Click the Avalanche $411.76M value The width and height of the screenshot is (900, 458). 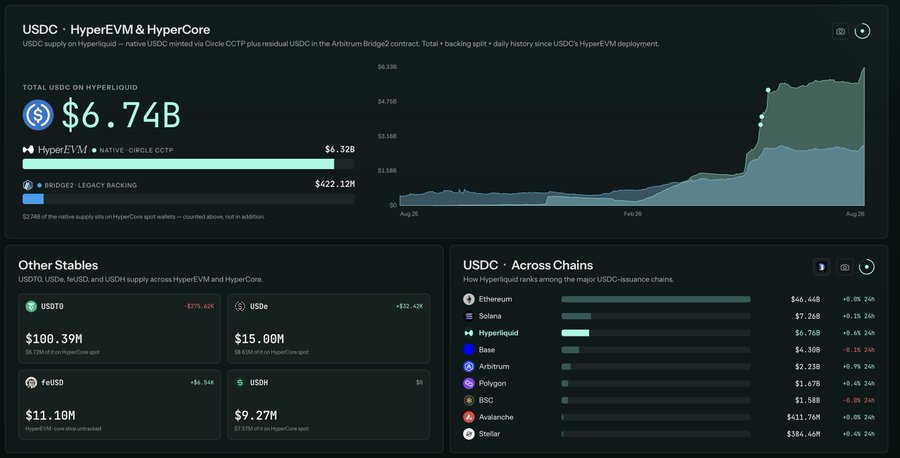click(x=803, y=417)
